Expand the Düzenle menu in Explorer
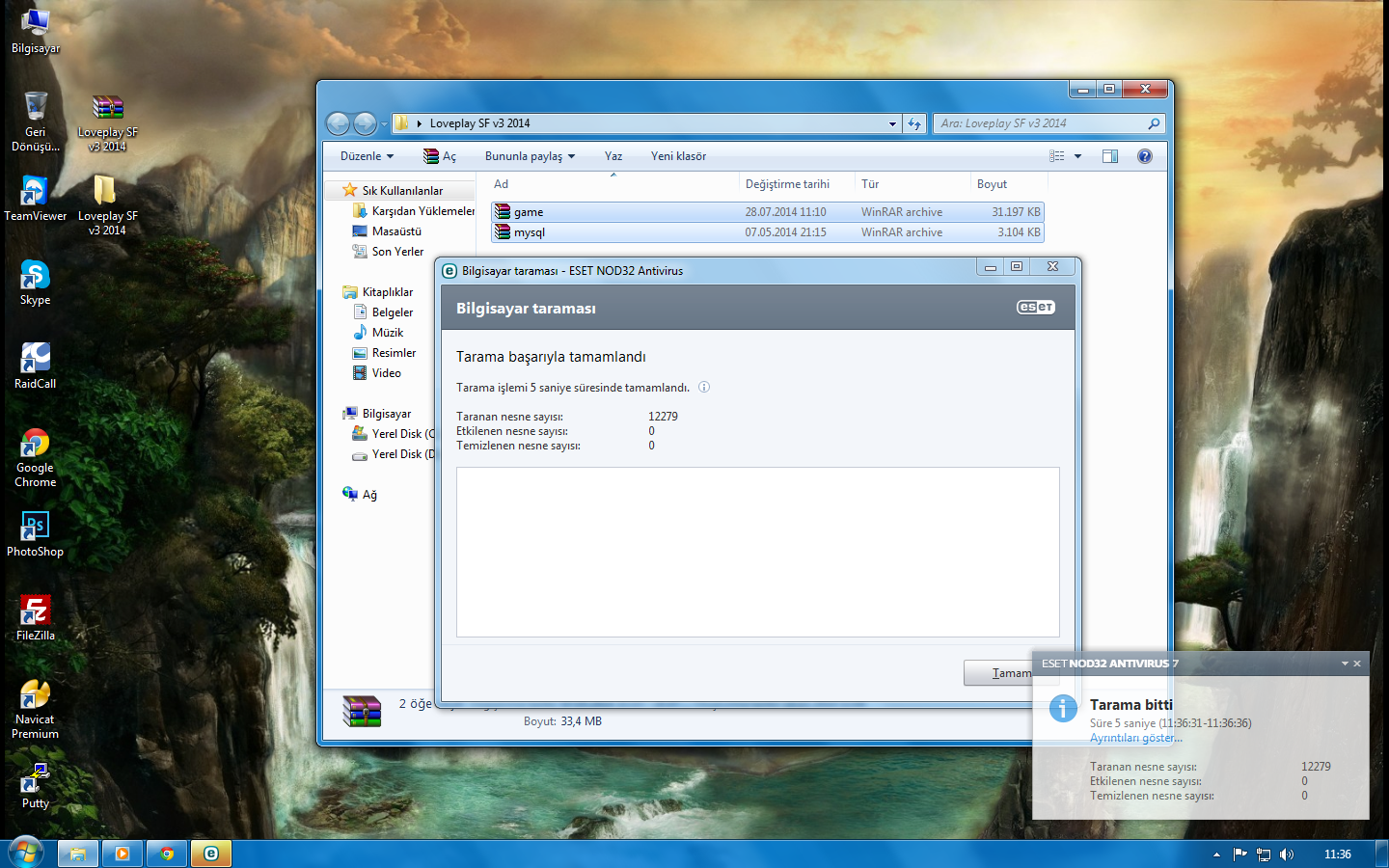The image size is (1389, 868). (x=367, y=156)
